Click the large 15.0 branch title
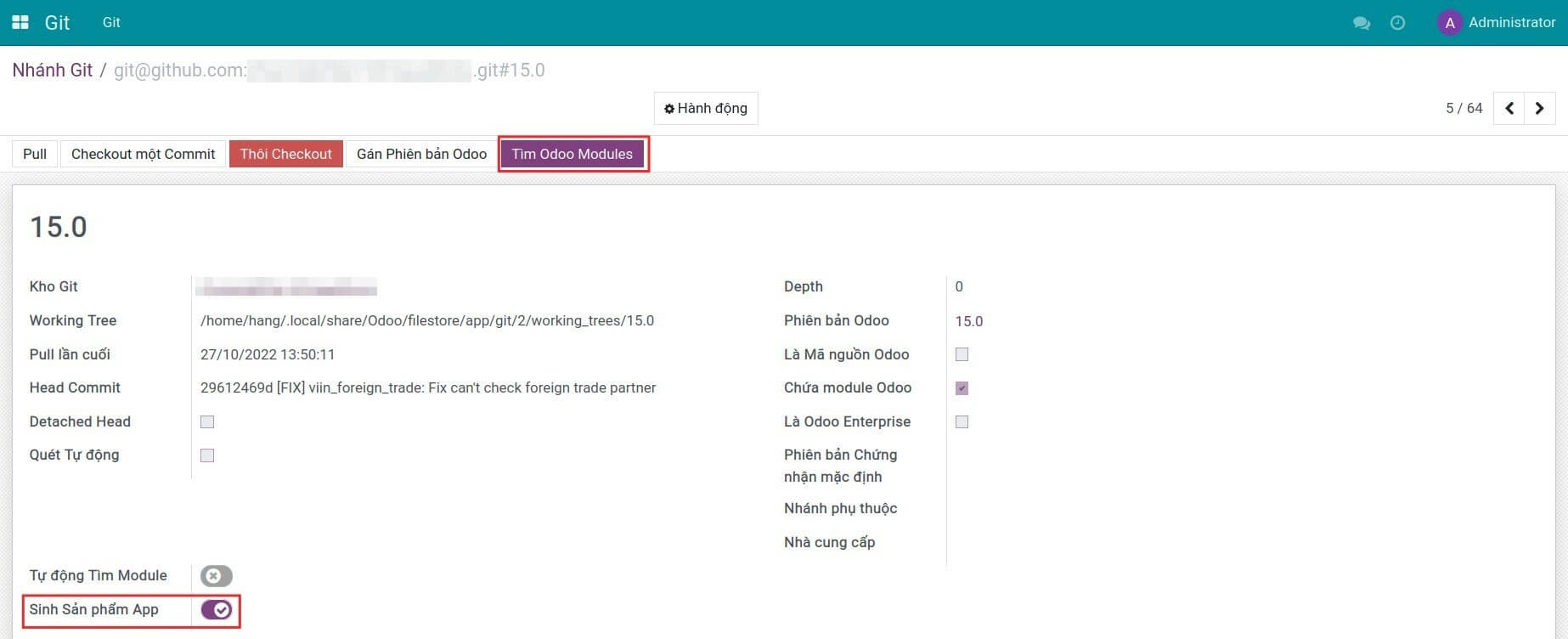 [x=59, y=227]
